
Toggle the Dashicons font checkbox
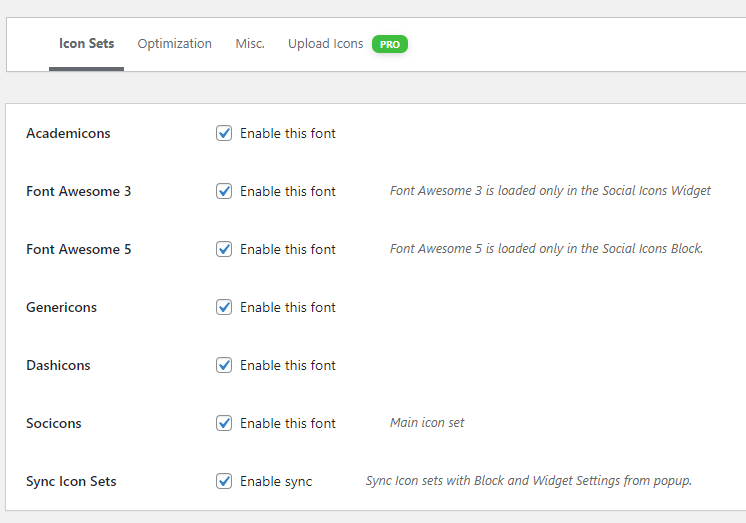[x=224, y=365]
